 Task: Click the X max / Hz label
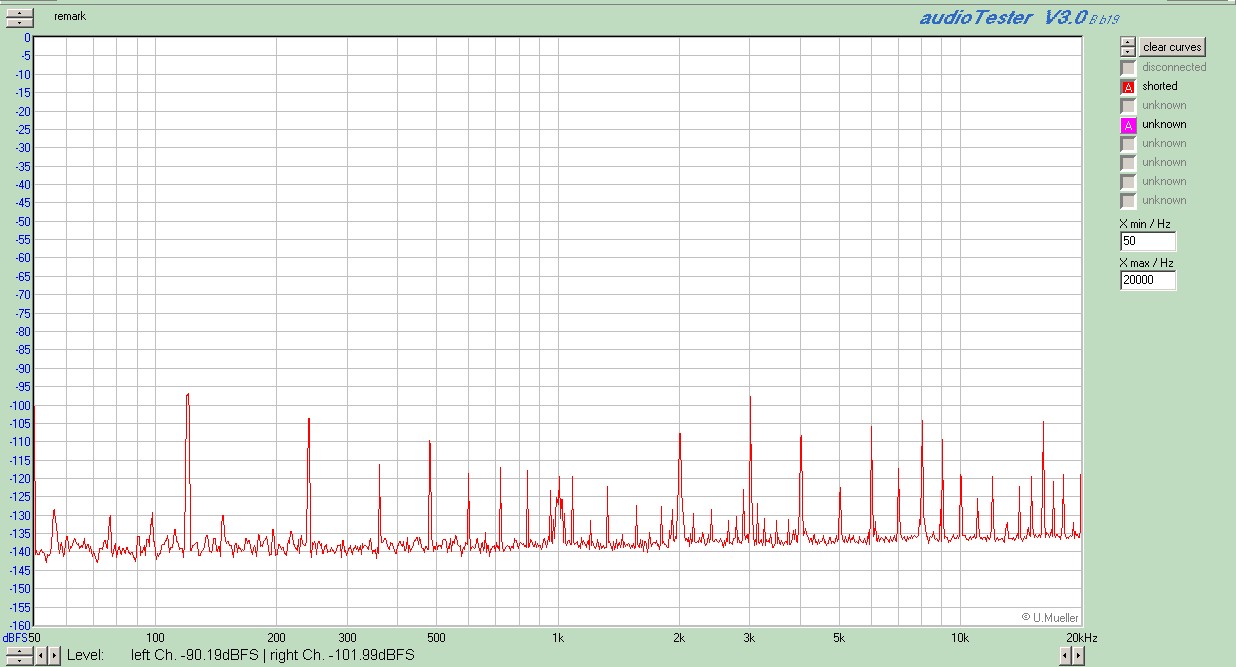(1146, 263)
